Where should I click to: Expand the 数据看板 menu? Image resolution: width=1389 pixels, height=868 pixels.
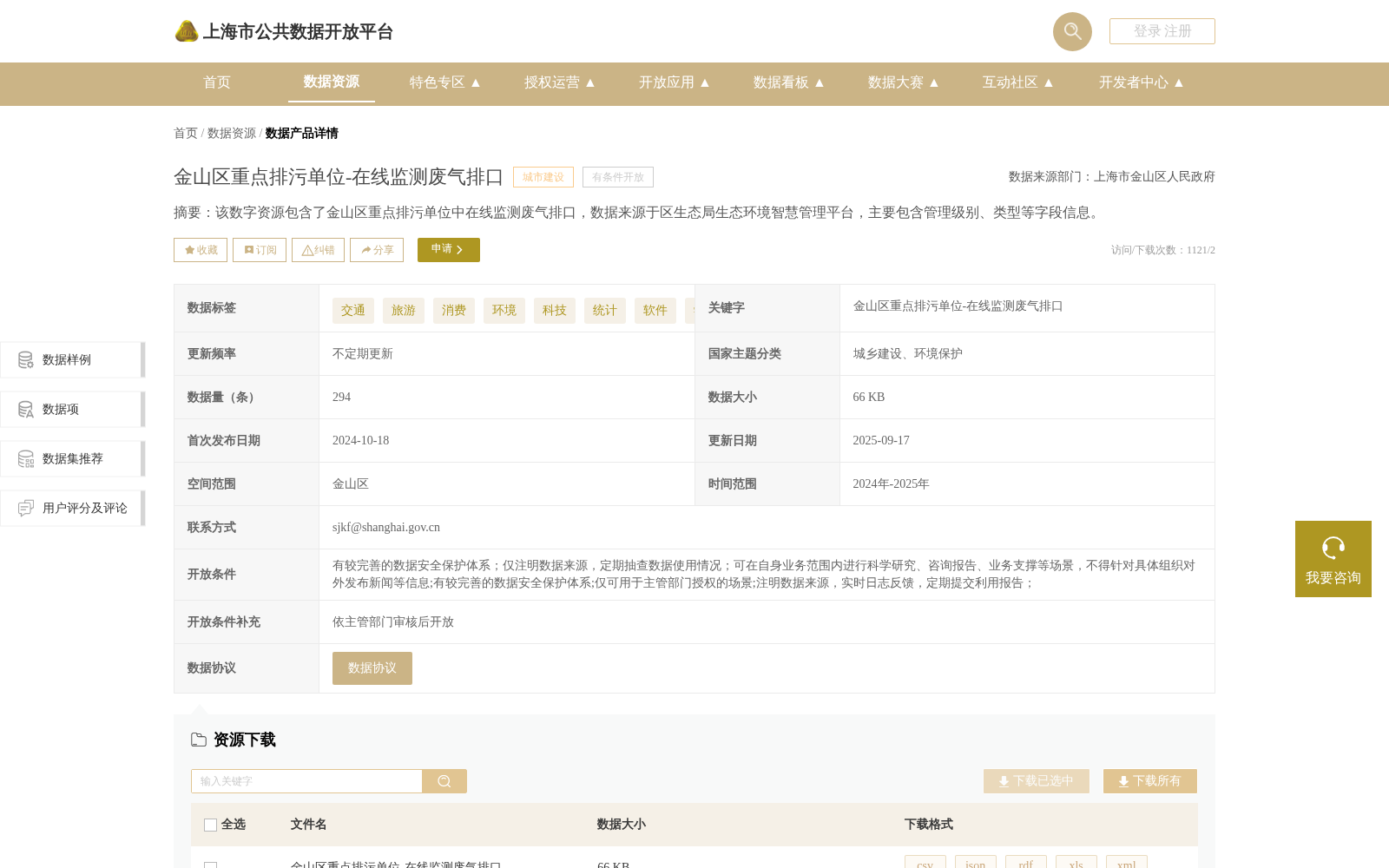pyautogui.click(x=789, y=82)
